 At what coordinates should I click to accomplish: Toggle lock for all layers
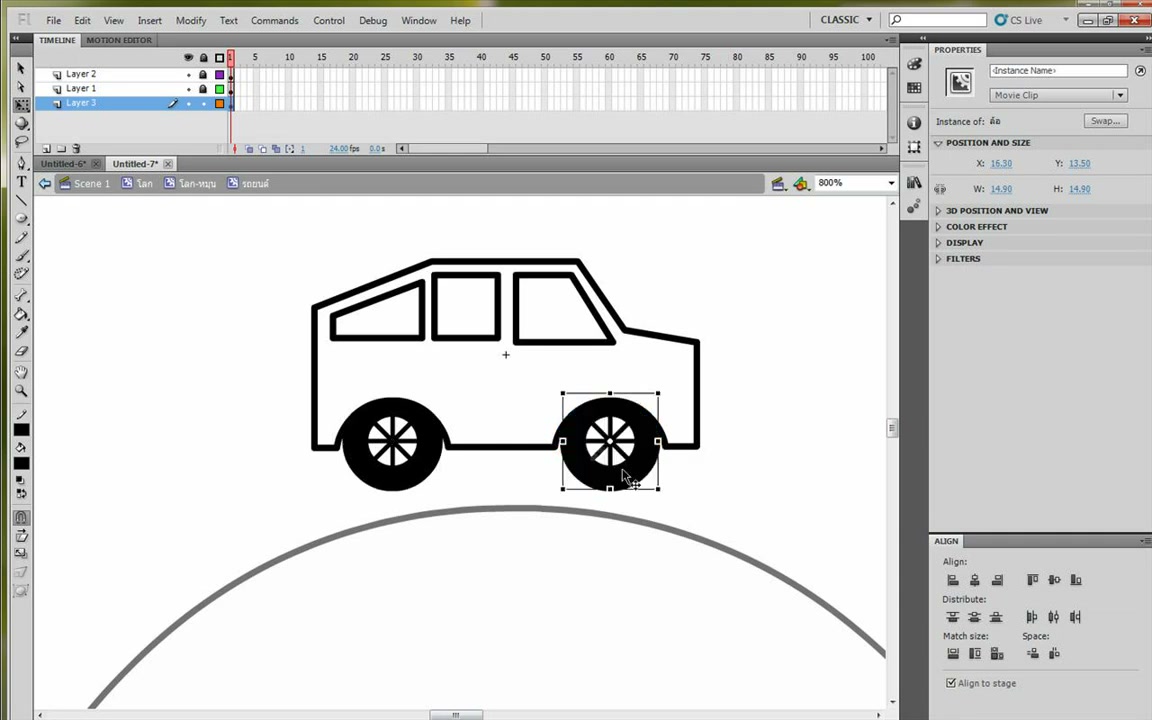[204, 57]
